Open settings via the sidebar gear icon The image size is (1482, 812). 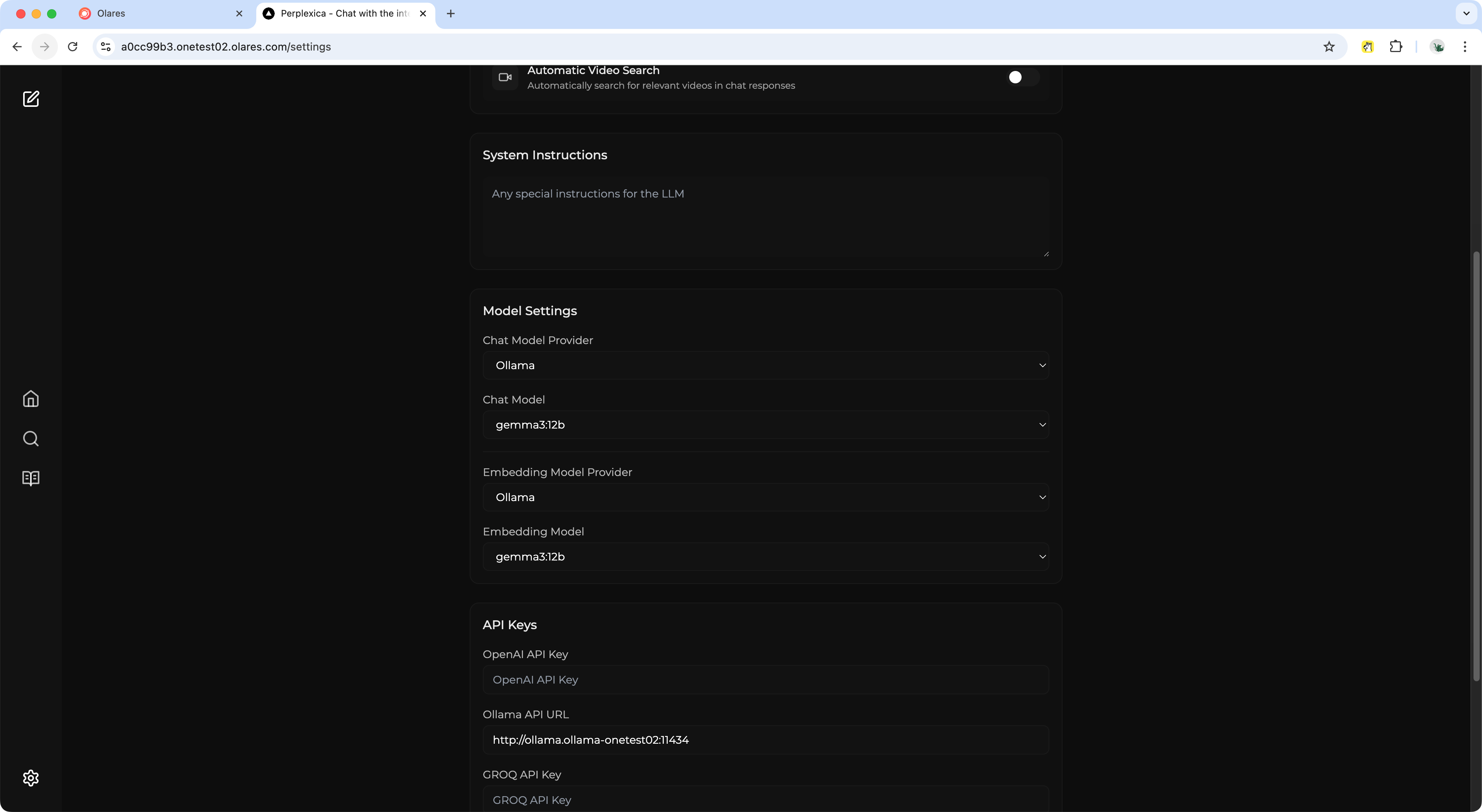30,778
